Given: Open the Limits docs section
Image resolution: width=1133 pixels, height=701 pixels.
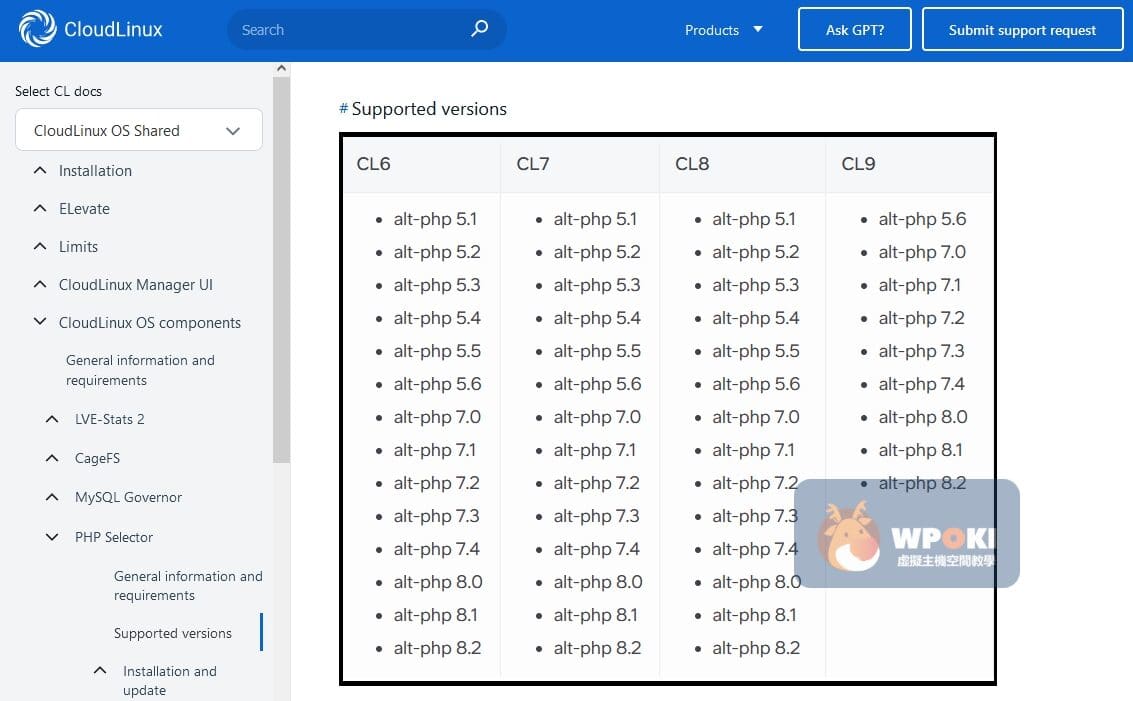Looking at the screenshot, I should click(78, 247).
